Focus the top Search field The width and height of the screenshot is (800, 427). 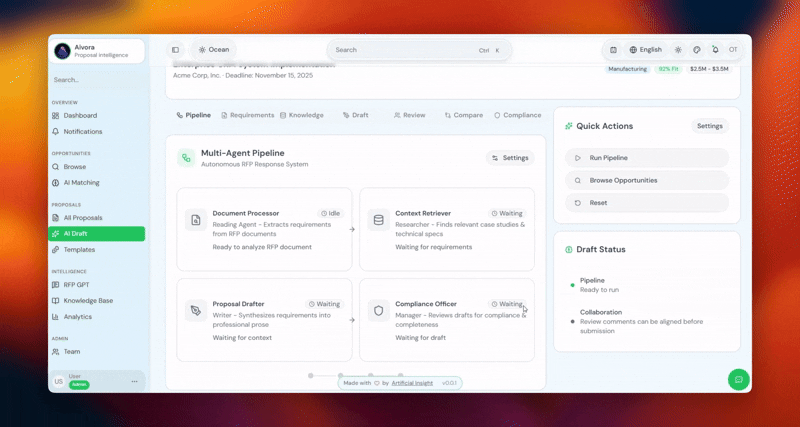coord(418,50)
